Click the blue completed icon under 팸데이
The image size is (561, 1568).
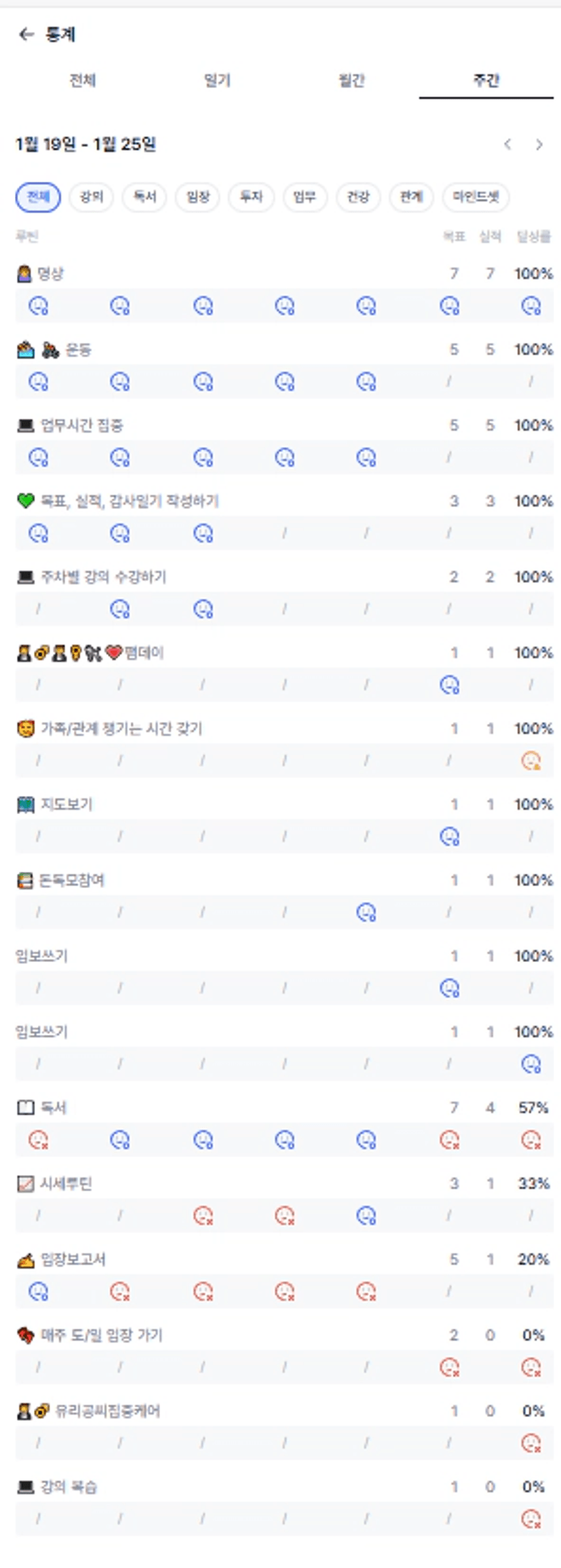[449, 685]
